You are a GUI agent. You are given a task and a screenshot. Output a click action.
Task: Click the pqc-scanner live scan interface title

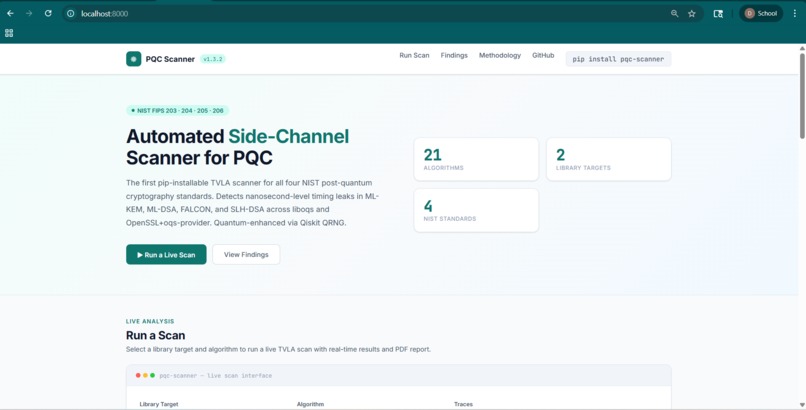215,376
